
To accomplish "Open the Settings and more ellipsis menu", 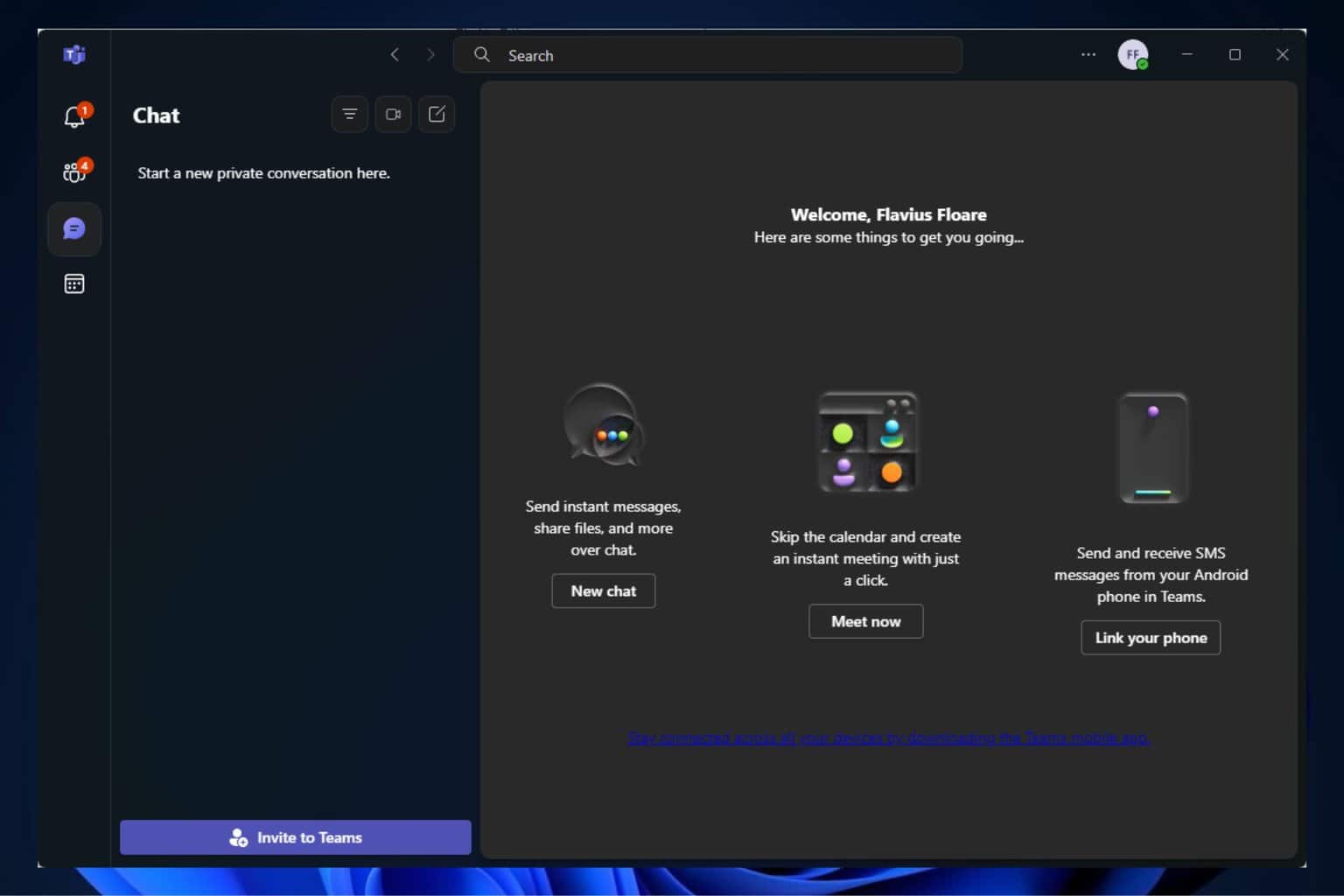I will pos(1088,54).
